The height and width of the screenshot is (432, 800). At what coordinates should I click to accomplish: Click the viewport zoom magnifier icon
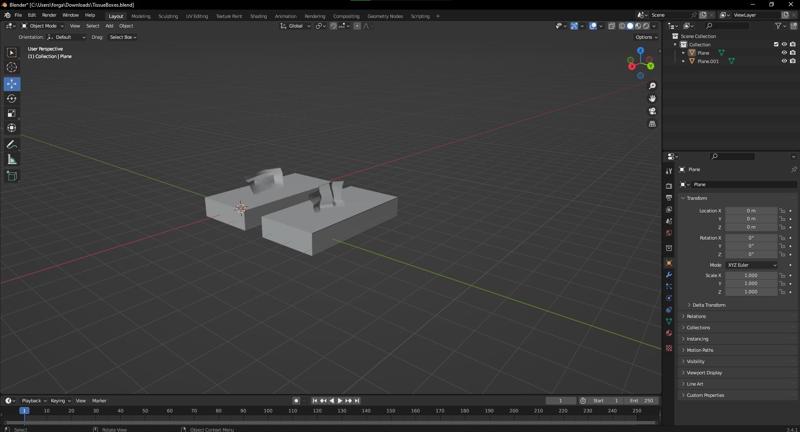pos(652,86)
